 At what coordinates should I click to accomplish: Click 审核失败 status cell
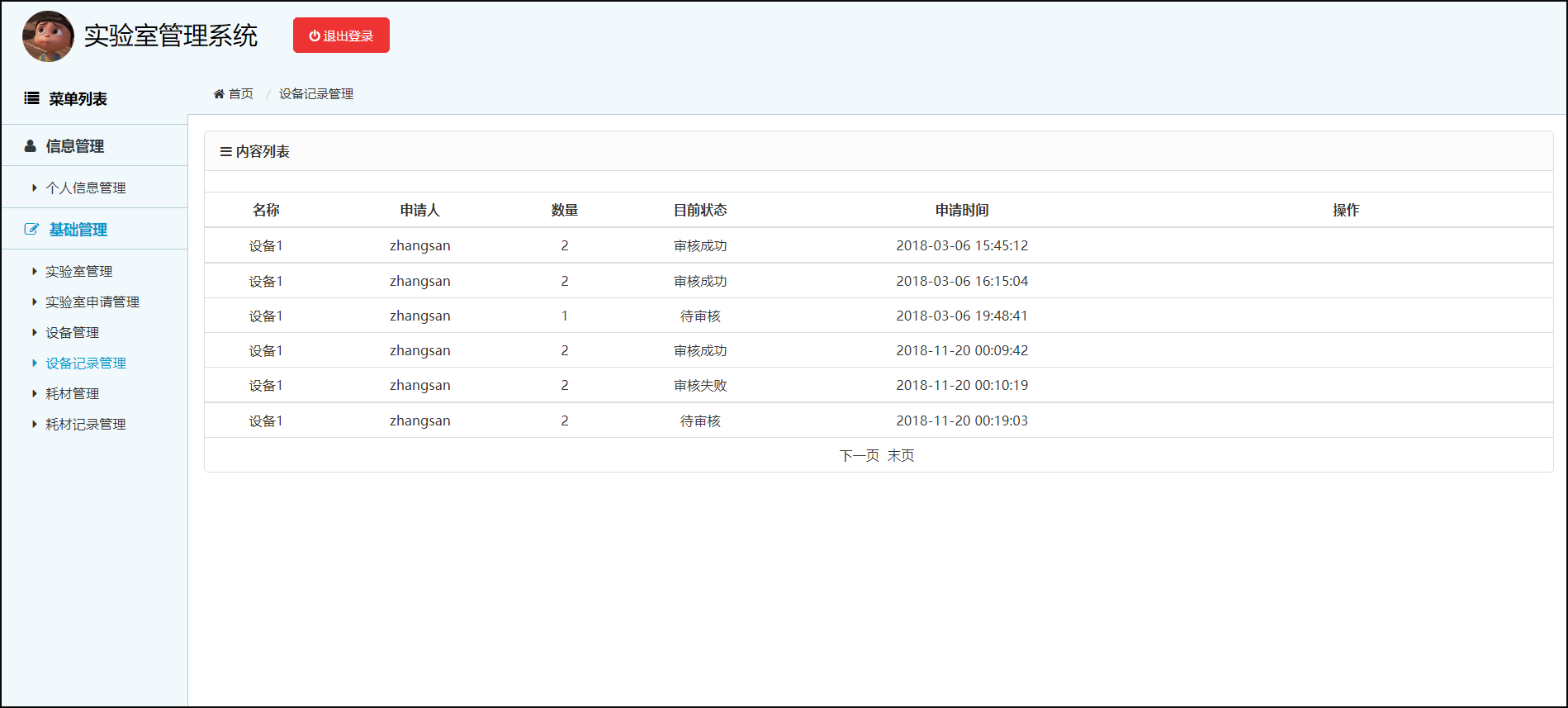[700, 386]
